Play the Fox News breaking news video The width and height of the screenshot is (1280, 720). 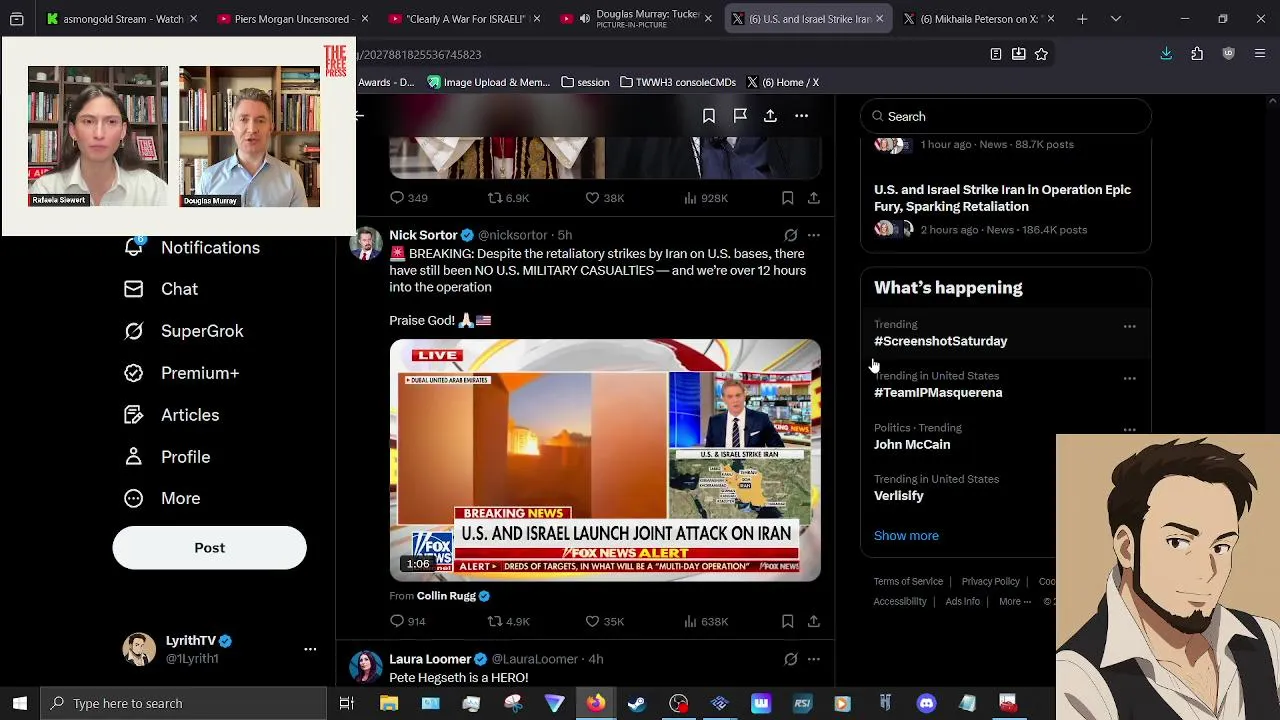[x=605, y=460]
